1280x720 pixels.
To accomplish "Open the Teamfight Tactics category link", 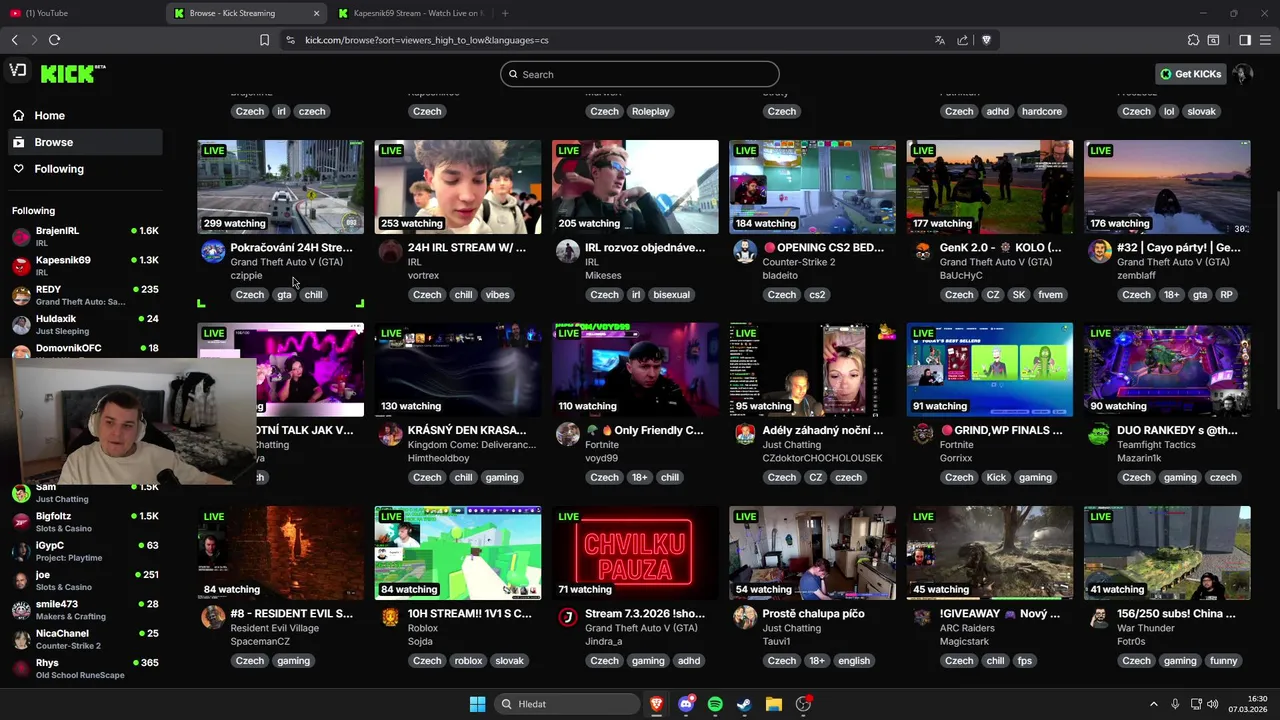I will pos(1158,445).
